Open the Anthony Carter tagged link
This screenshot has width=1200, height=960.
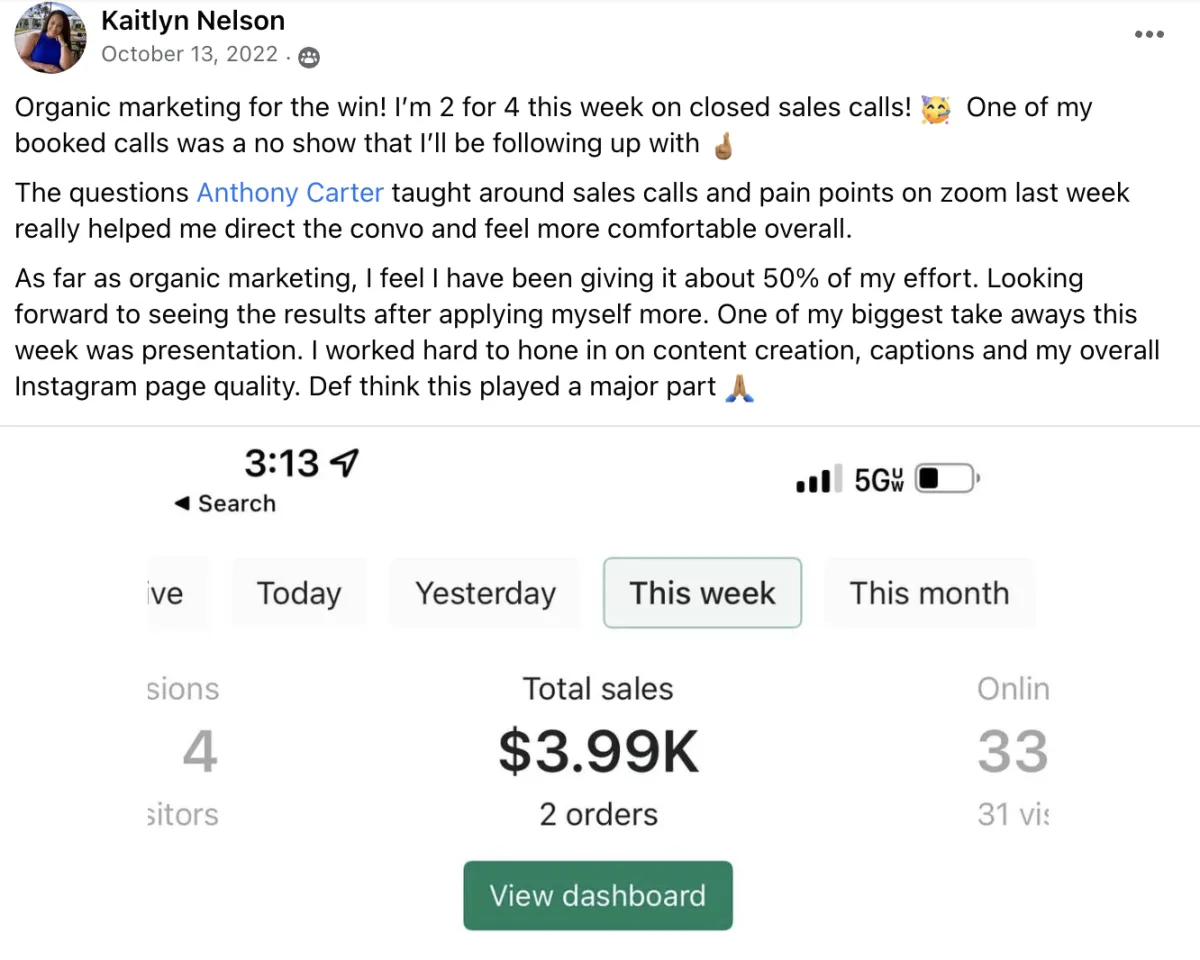coord(290,192)
